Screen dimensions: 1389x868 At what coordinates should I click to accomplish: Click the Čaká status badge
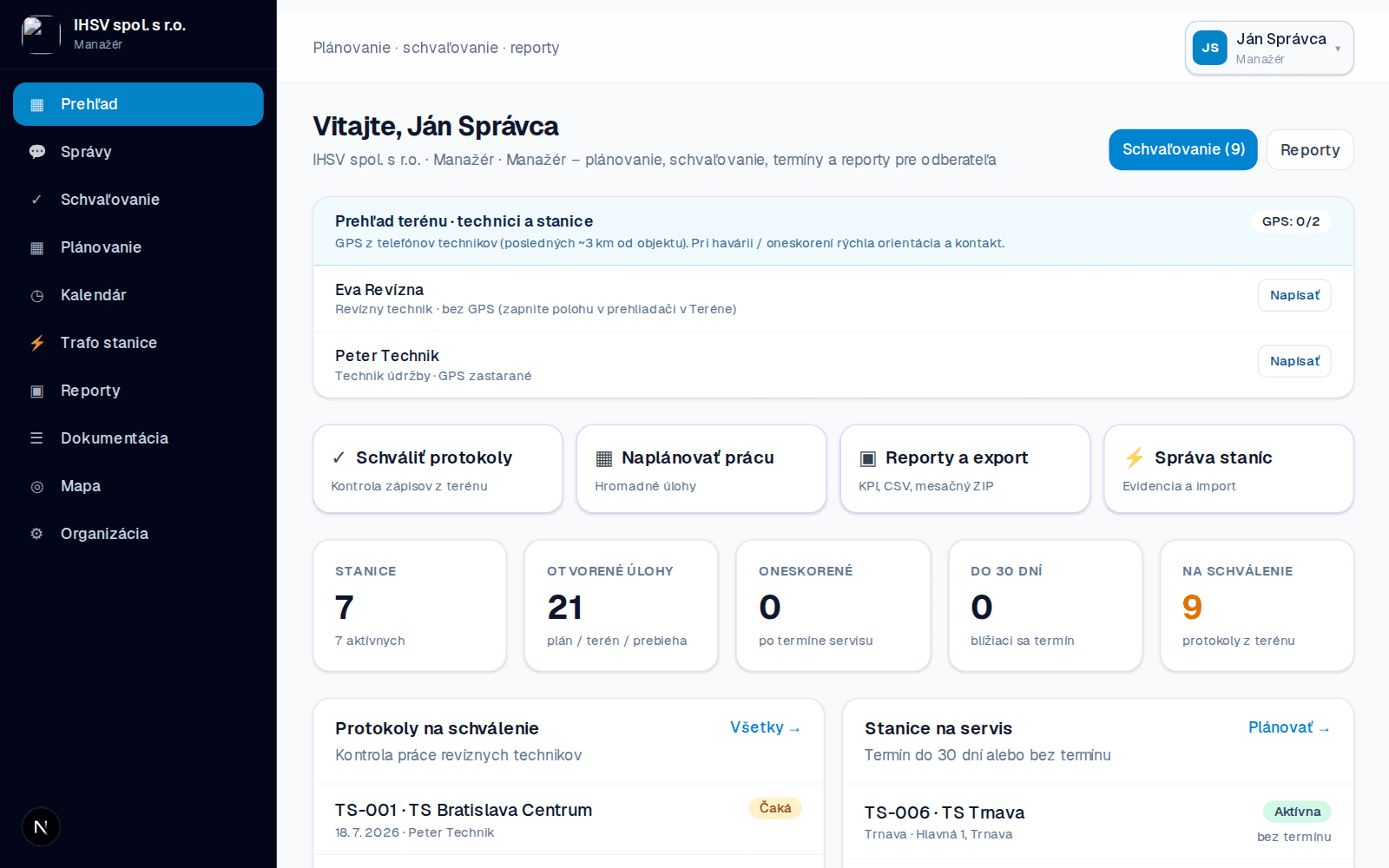tap(775, 808)
